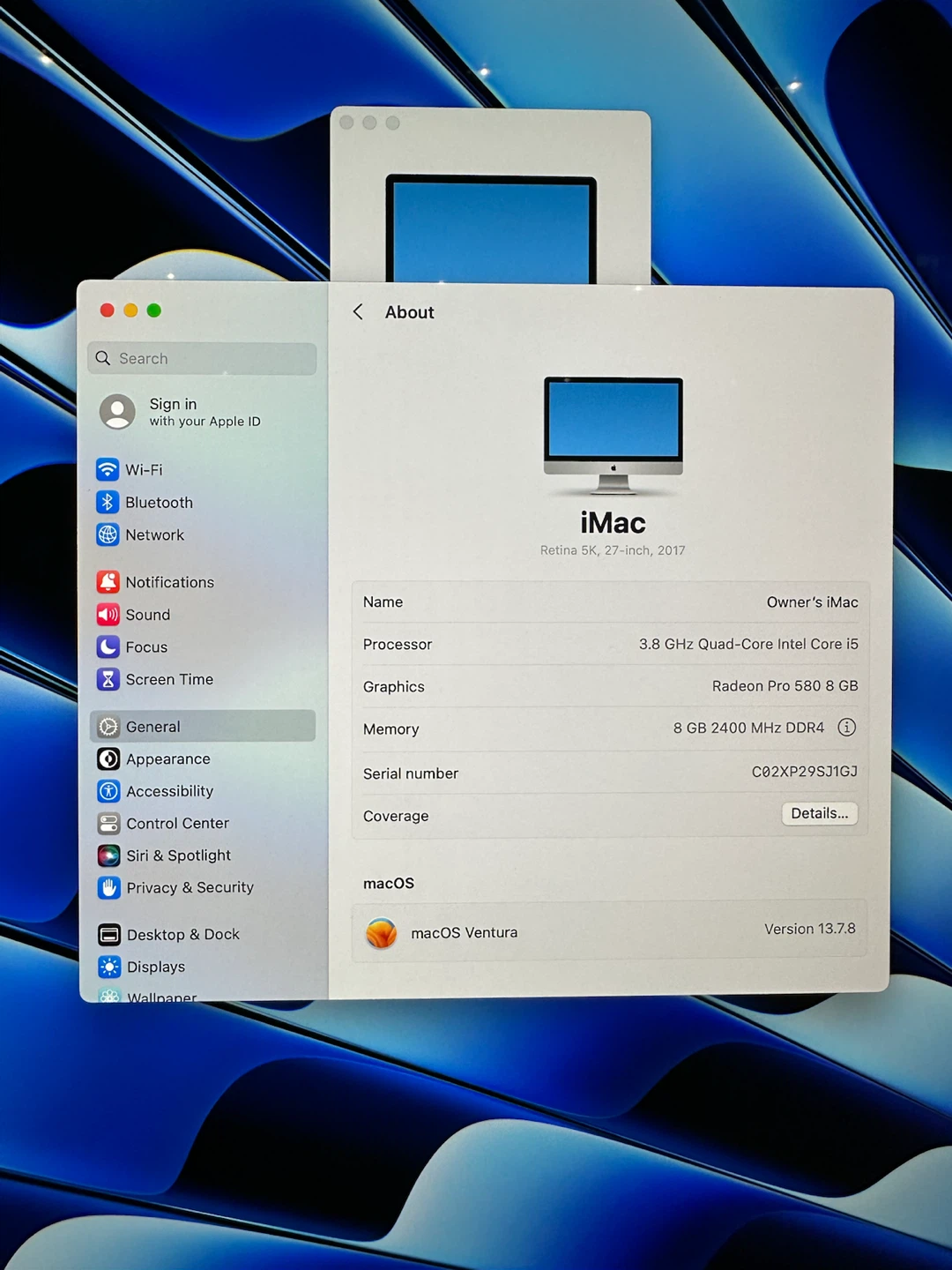Viewport: 952px width, 1270px height.
Task: Click iMac image in background window
Action: click(491, 228)
